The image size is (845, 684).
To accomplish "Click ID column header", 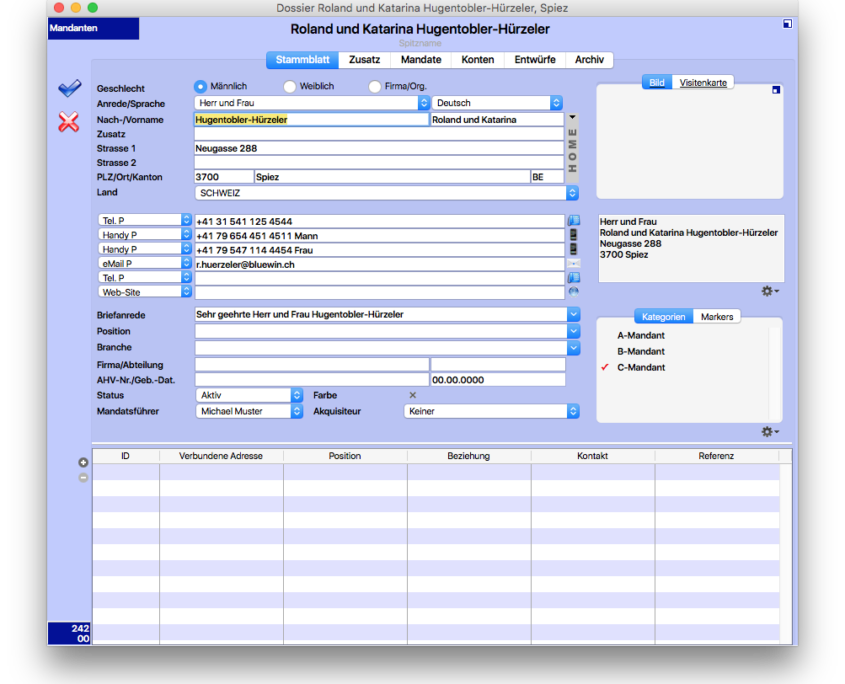I will pyautogui.click(x=126, y=456).
